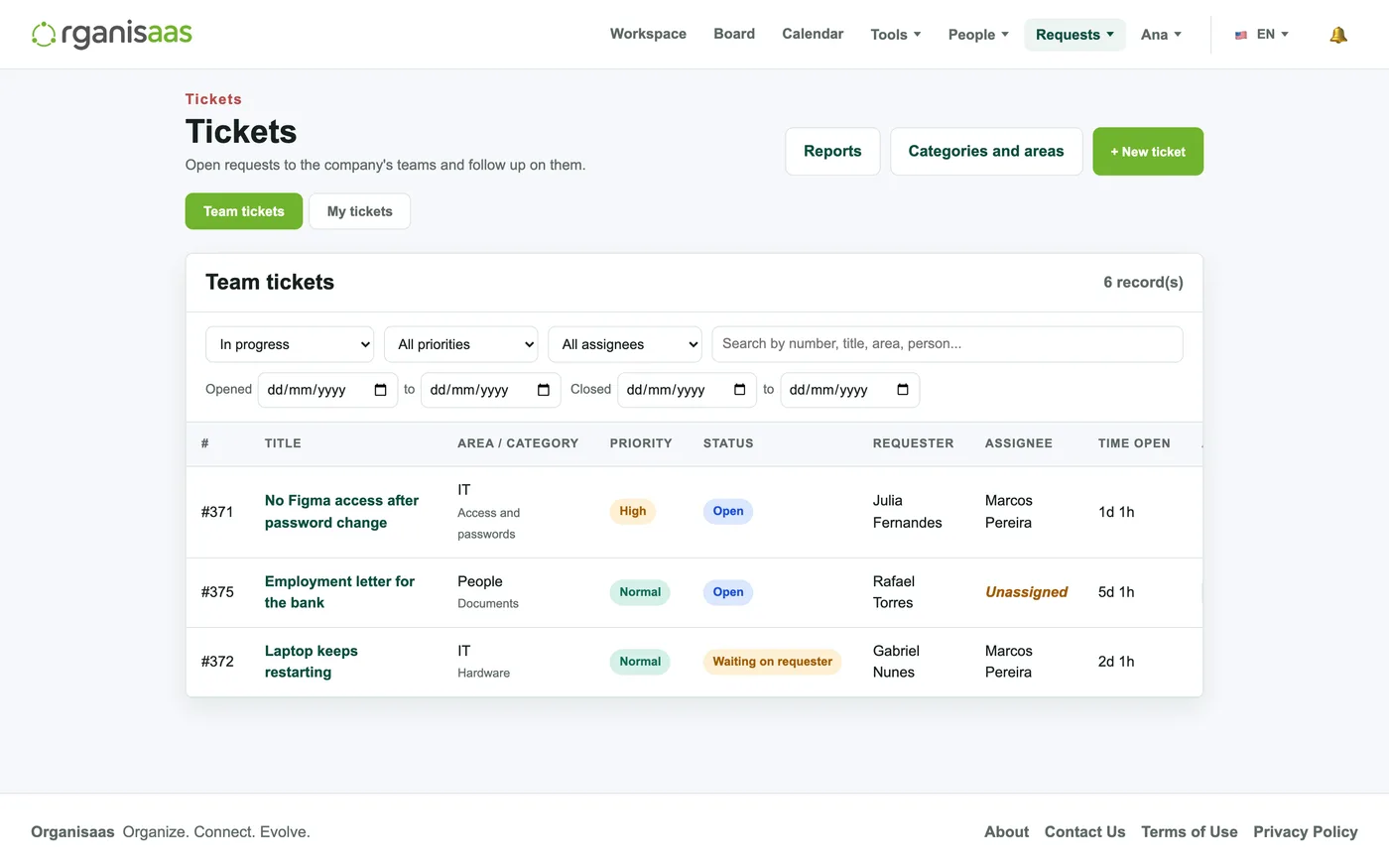Image resolution: width=1389 pixels, height=868 pixels.
Task: Open Terms of Use footer link
Action: tap(1190, 832)
